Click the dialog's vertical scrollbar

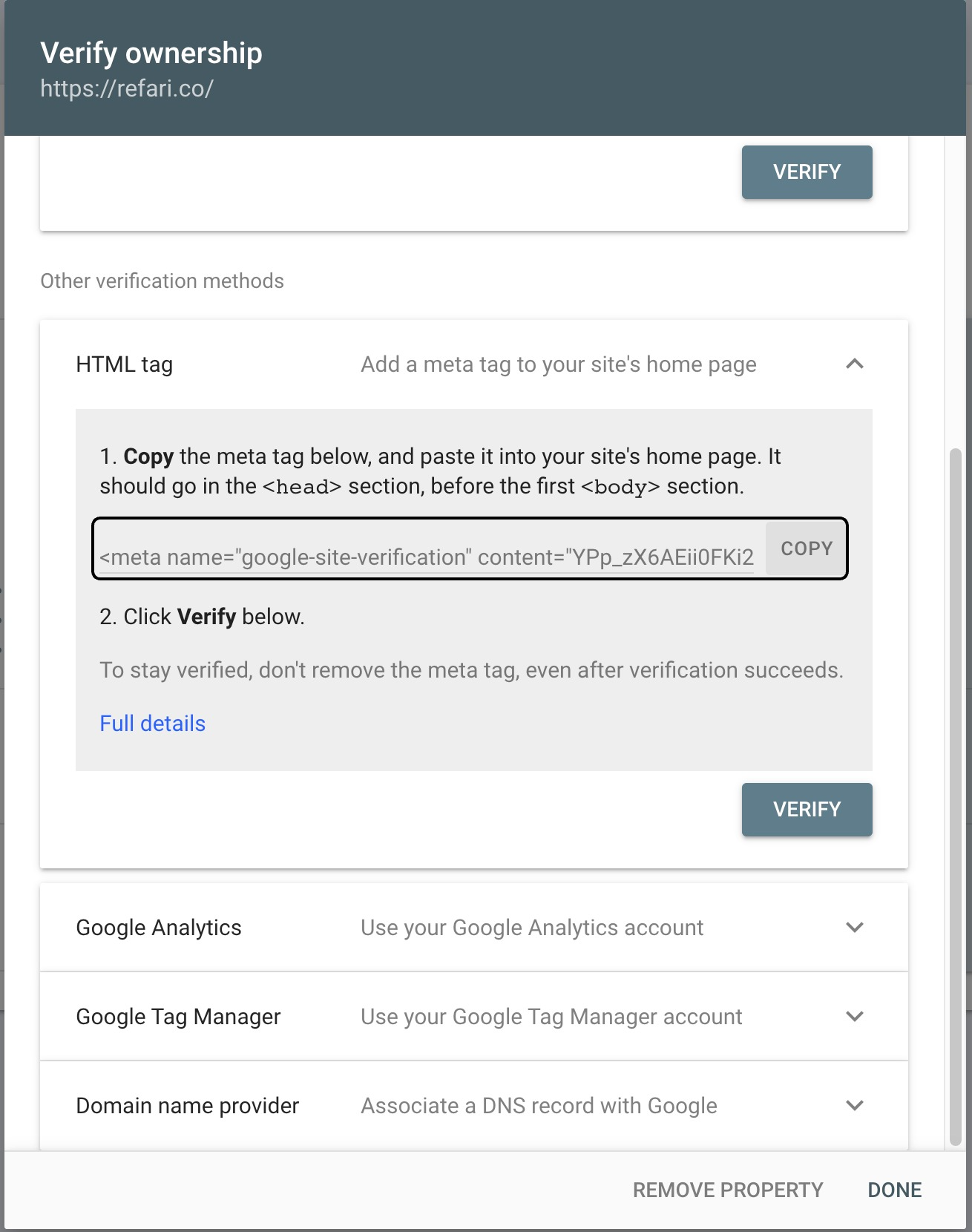956,798
